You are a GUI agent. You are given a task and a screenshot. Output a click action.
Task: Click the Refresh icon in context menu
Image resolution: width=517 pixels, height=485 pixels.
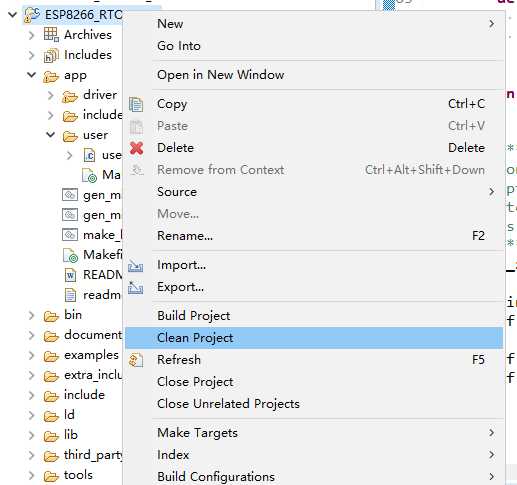[x=136, y=360]
